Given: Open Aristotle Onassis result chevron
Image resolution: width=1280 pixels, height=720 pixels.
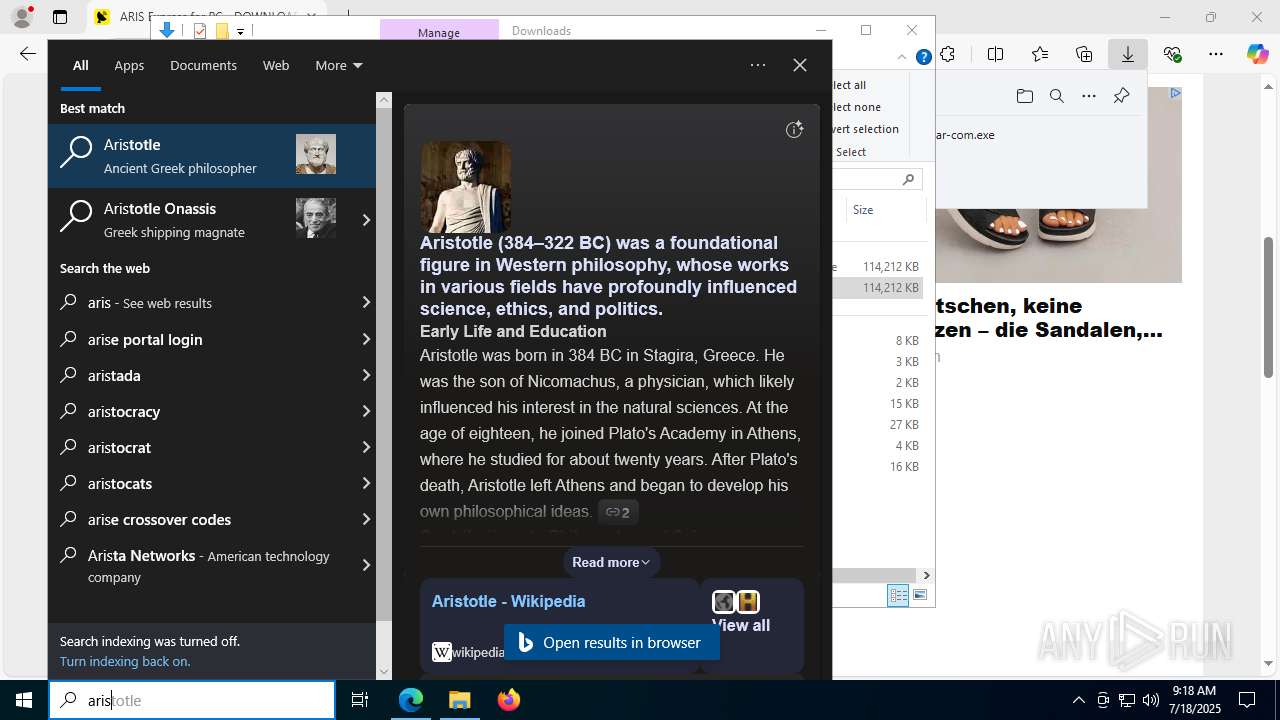Looking at the screenshot, I should coord(366,220).
